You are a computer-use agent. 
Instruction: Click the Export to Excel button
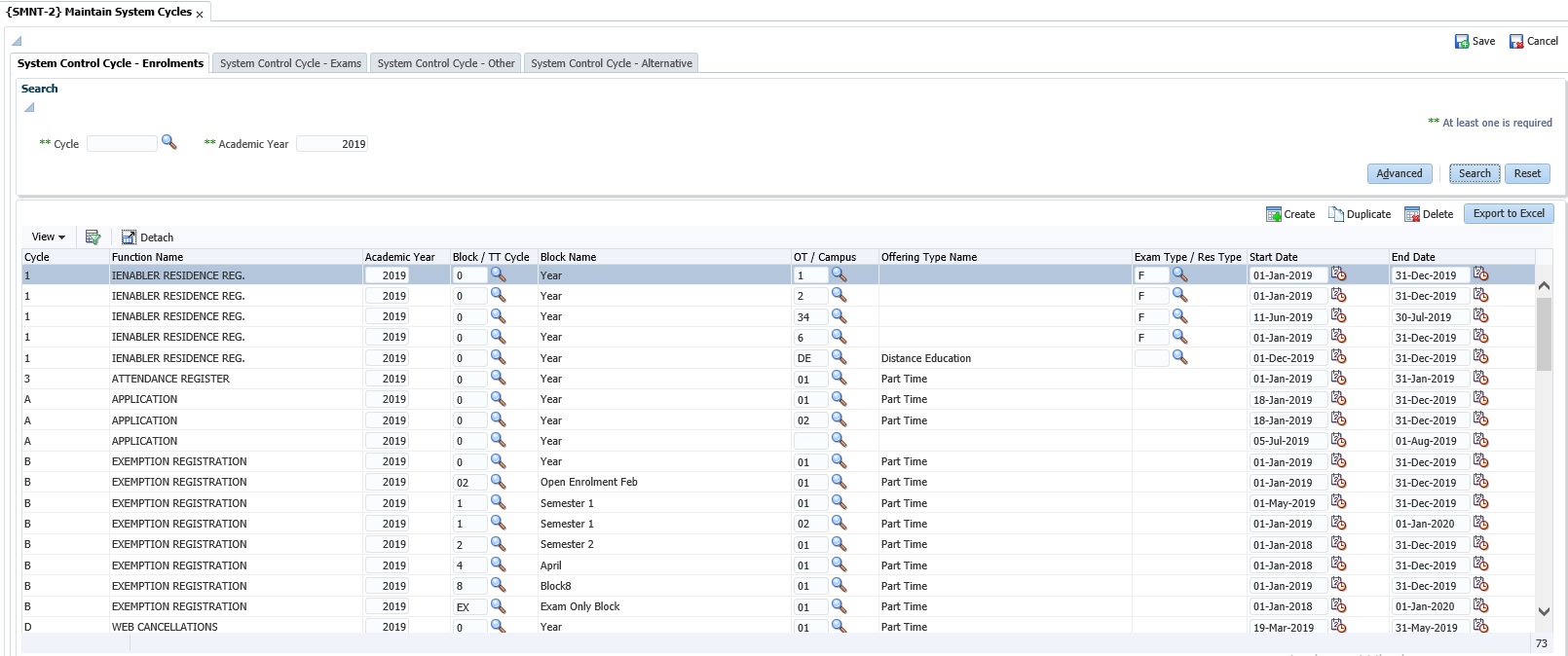1508,213
